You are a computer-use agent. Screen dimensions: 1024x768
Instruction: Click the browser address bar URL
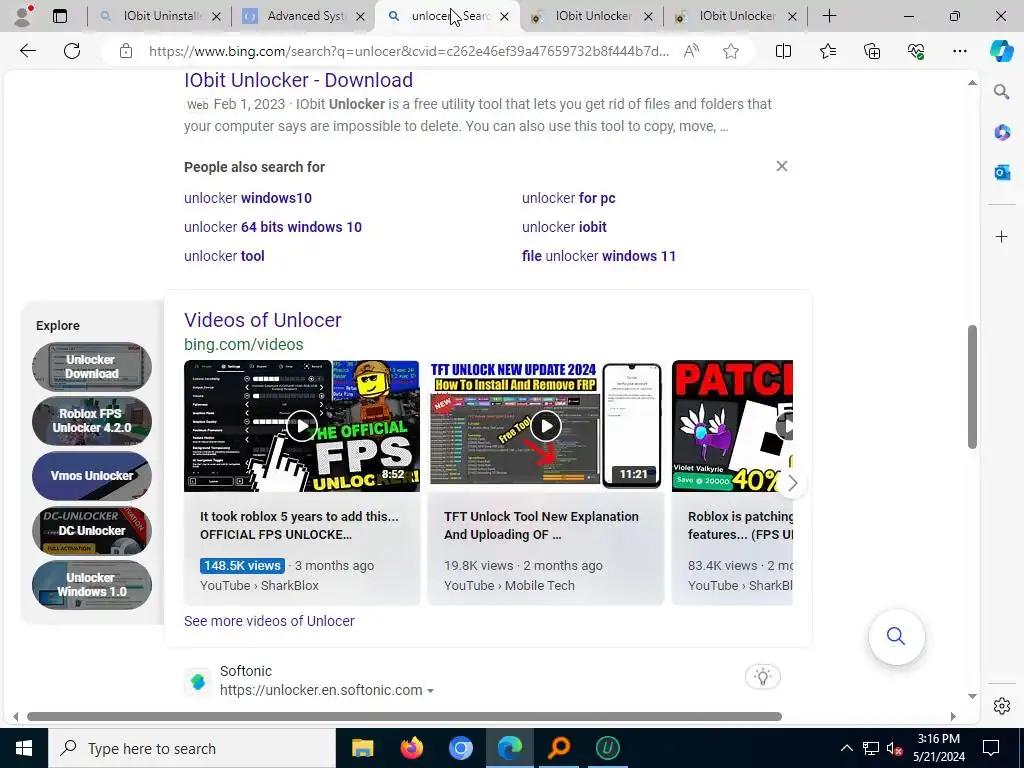pyautogui.click(x=409, y=51)
